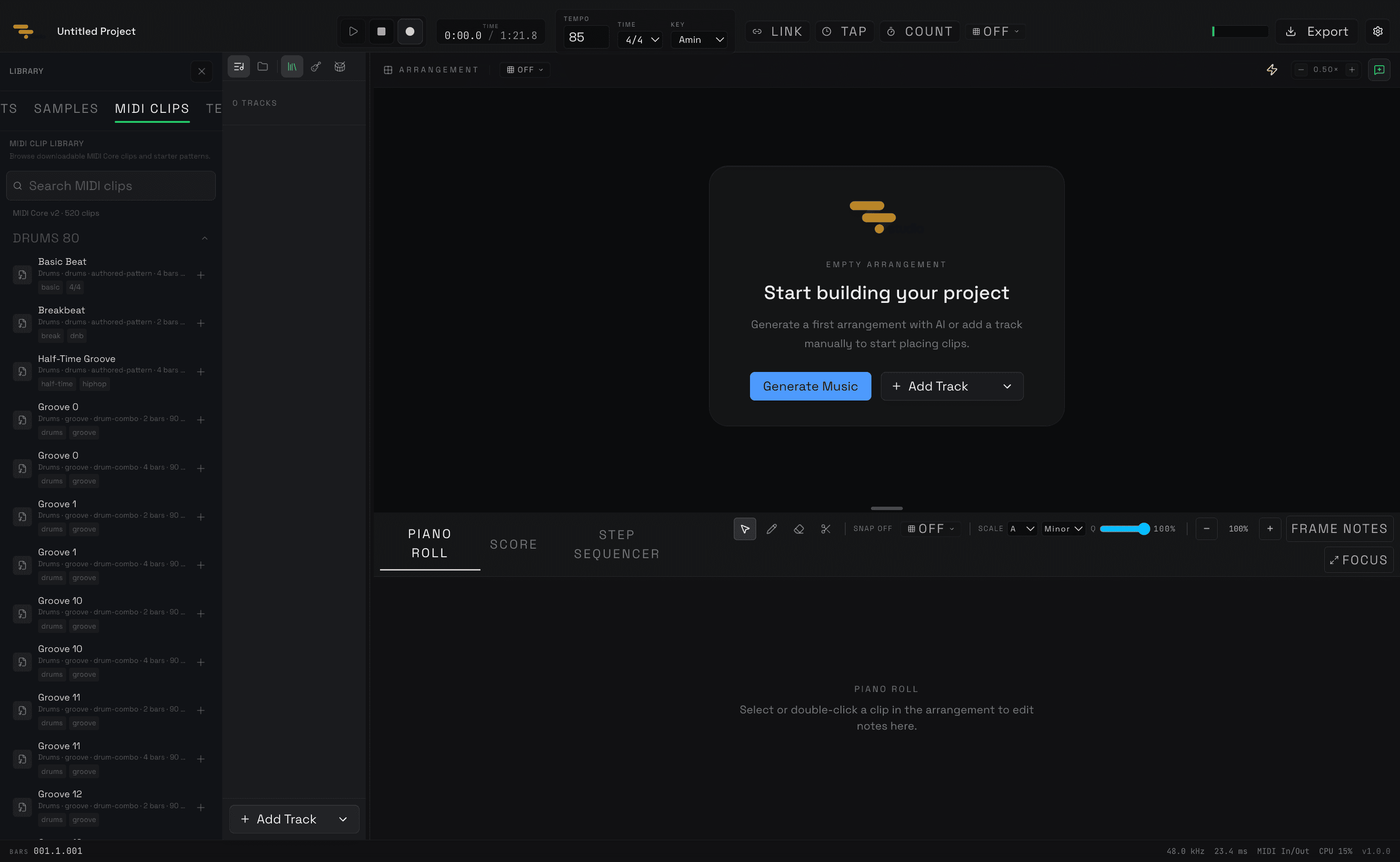Viewport: 1400px width, 862px height.
Task: Click the tempo field showing 85
Action: pos(586,37)
